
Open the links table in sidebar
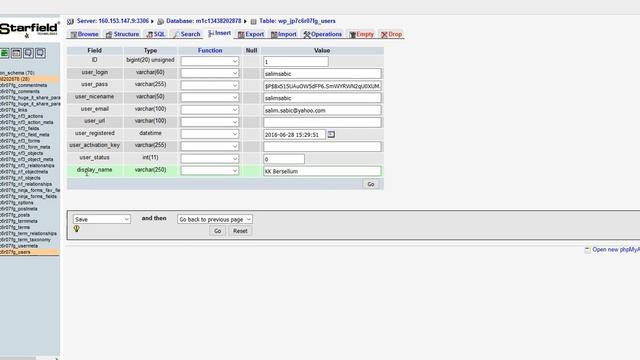point(13,110)
